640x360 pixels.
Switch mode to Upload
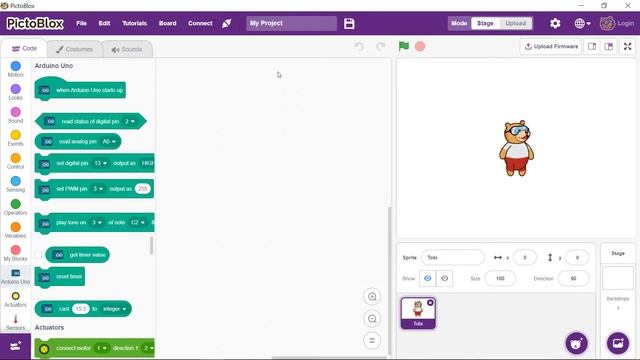[516, 23]
